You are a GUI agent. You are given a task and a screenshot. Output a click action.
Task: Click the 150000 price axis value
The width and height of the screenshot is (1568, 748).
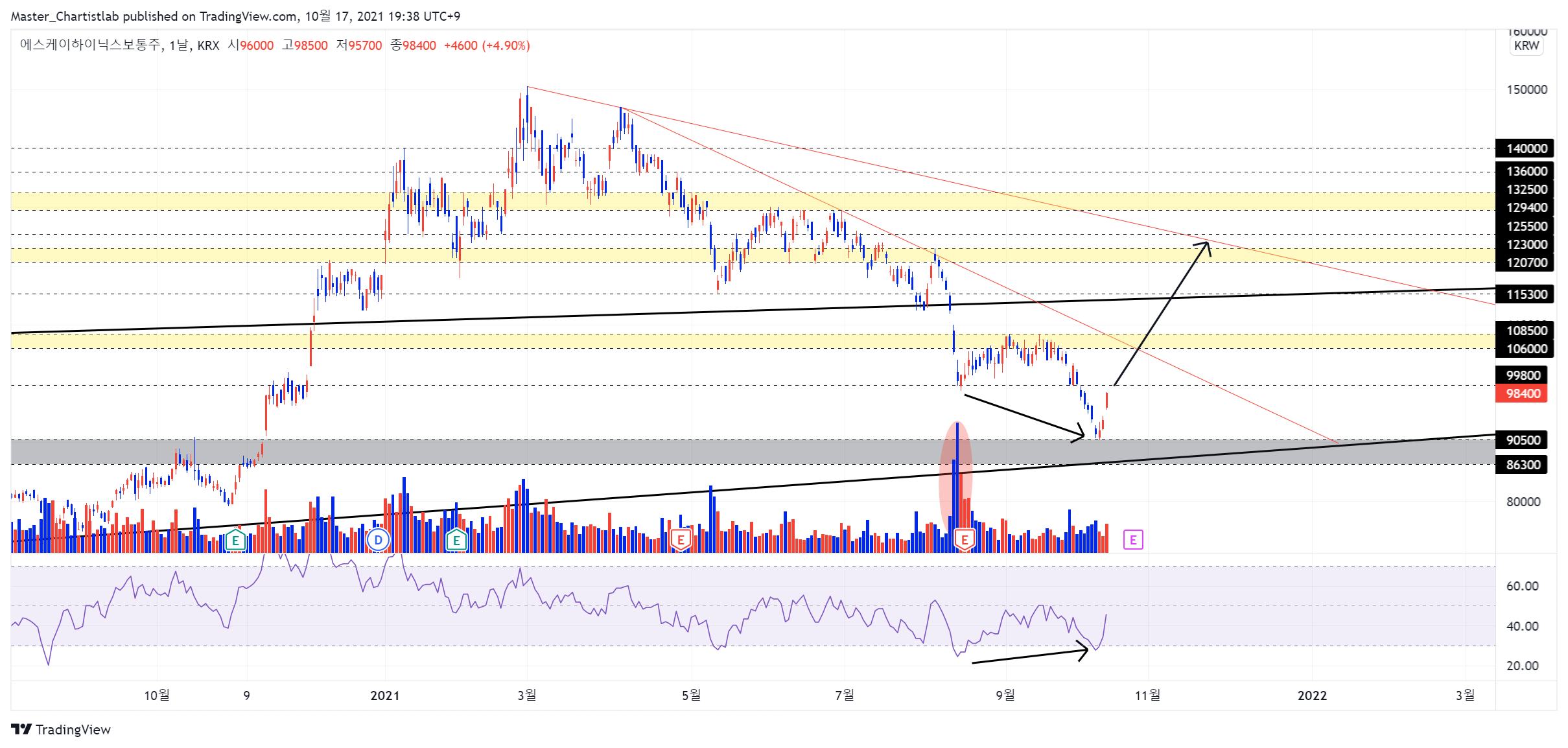point(1527,89)
